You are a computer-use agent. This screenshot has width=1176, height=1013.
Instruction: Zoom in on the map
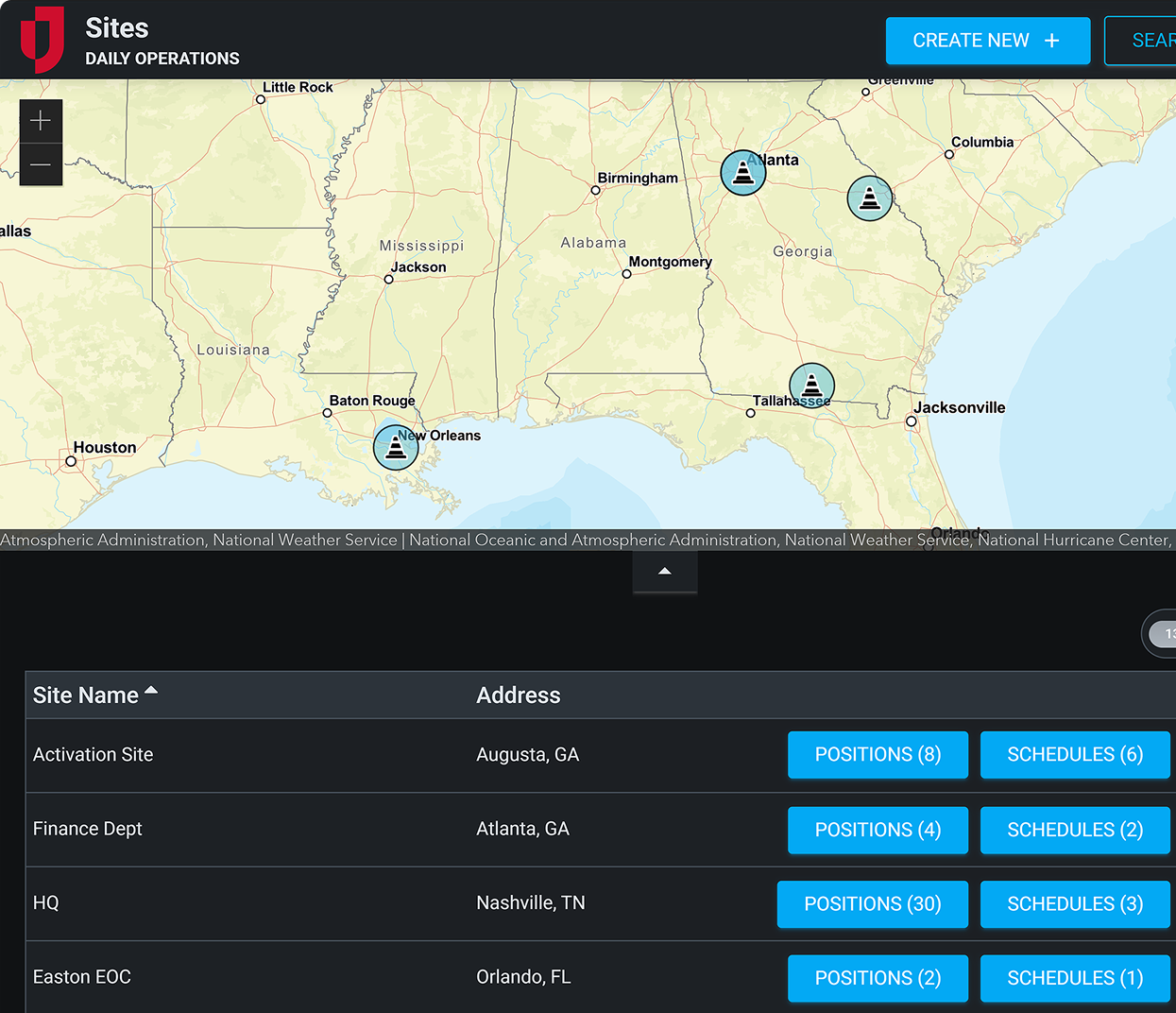coord(41,121)
